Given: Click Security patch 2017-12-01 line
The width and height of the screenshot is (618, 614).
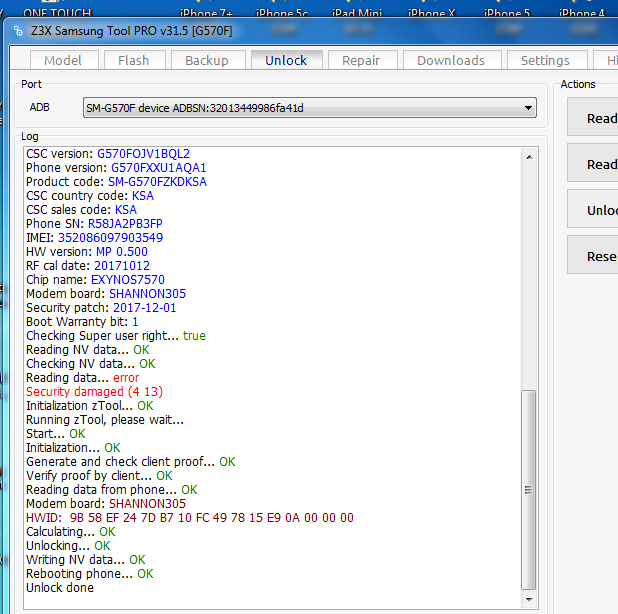Looking at the screenshot, I should click(x=101, y=308).
